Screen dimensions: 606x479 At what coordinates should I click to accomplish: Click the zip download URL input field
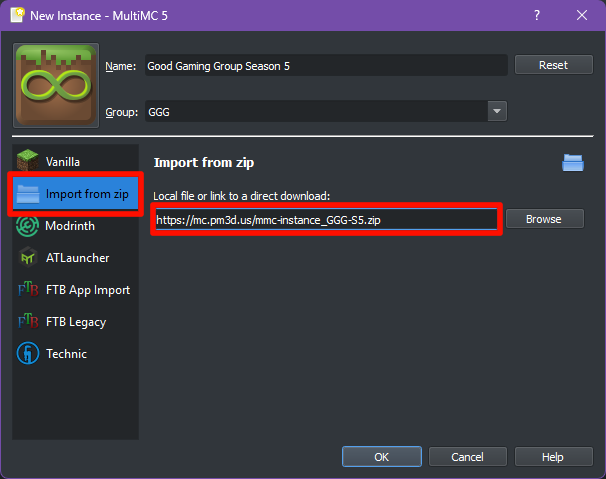(326, 219)
